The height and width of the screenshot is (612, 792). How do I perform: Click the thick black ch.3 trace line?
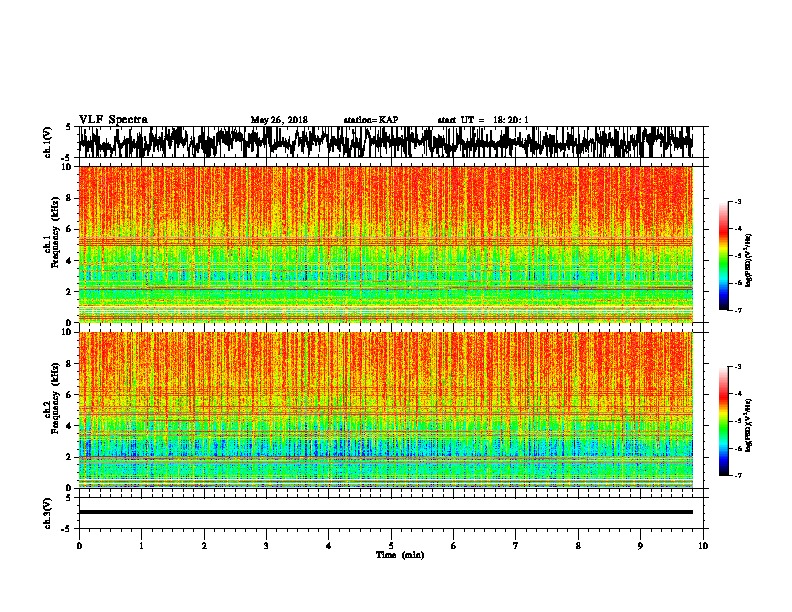tap(385, 512)
